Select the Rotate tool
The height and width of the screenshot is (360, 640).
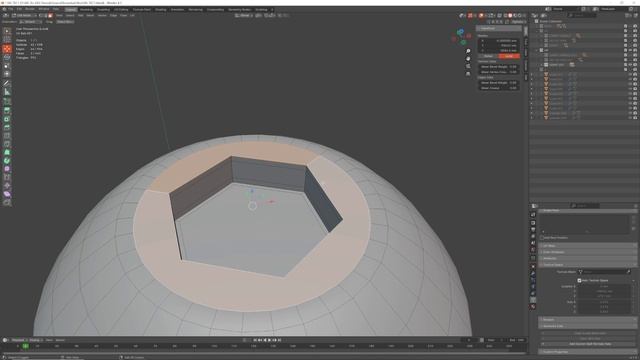7,58
